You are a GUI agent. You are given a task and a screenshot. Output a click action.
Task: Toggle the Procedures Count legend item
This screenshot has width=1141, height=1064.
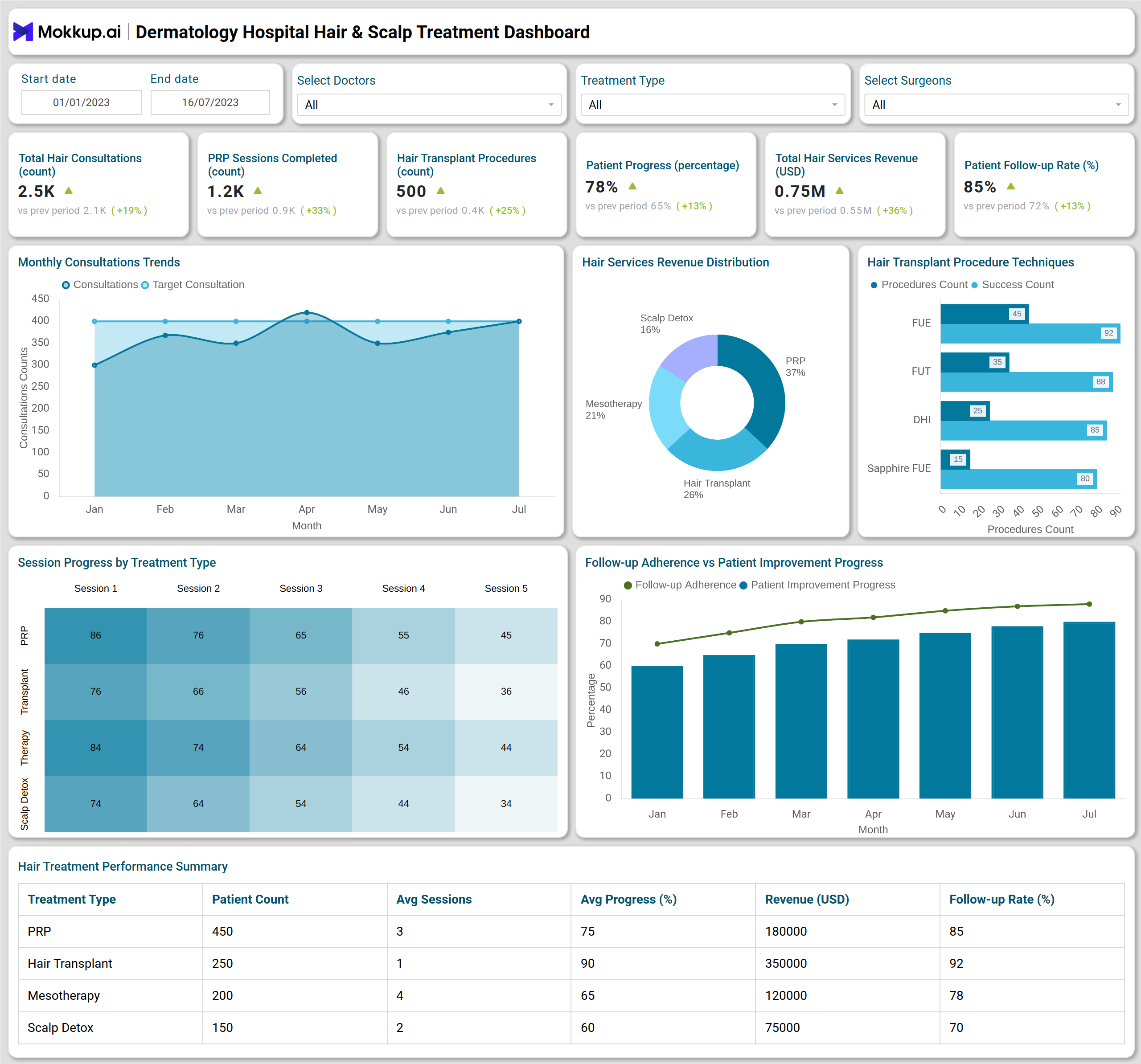point(918,285)
